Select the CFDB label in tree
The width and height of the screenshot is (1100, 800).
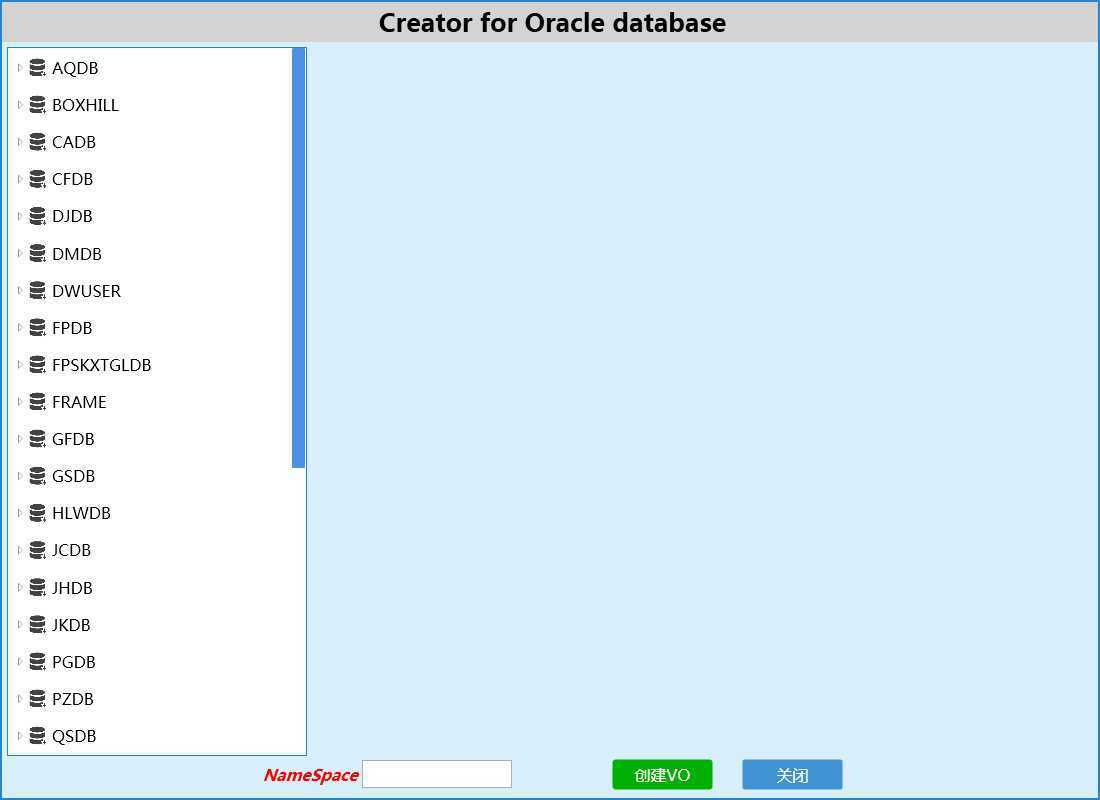pyautogui.click(x=72, y=180)
